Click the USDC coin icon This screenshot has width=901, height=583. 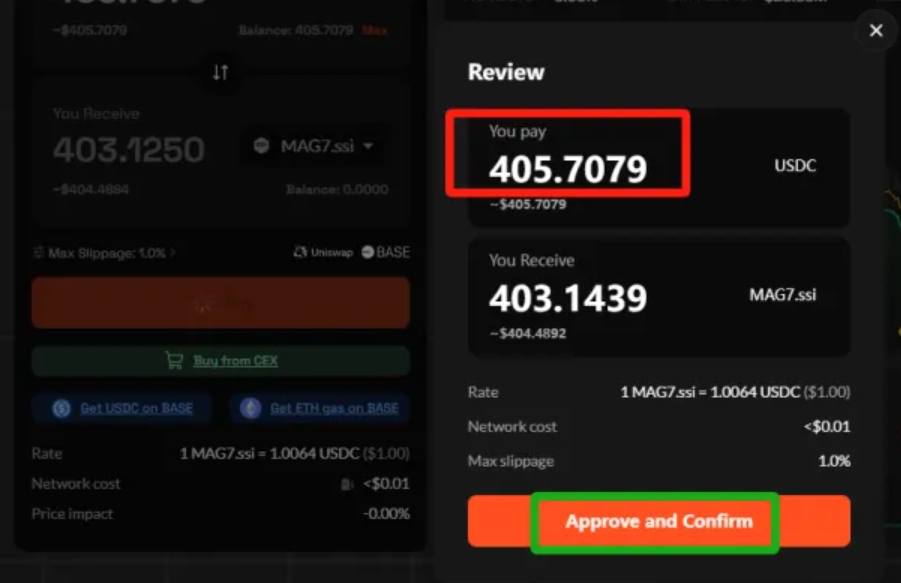61,408
